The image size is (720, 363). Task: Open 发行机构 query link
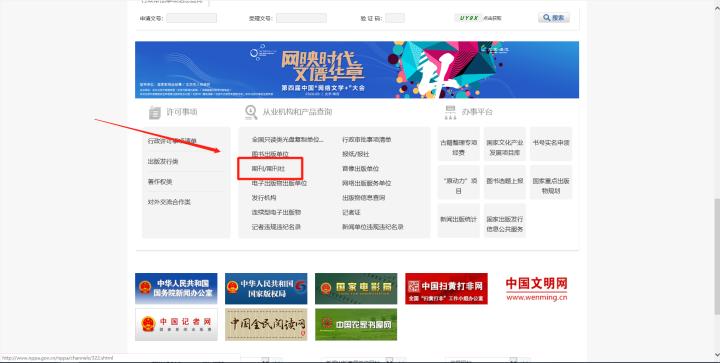(264, 198)
